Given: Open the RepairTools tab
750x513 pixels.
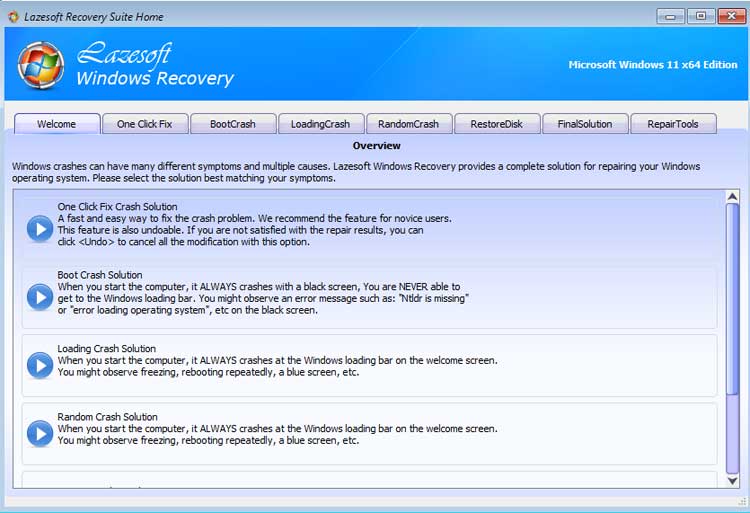Looking at the screenshot, I should coord(673,124).
